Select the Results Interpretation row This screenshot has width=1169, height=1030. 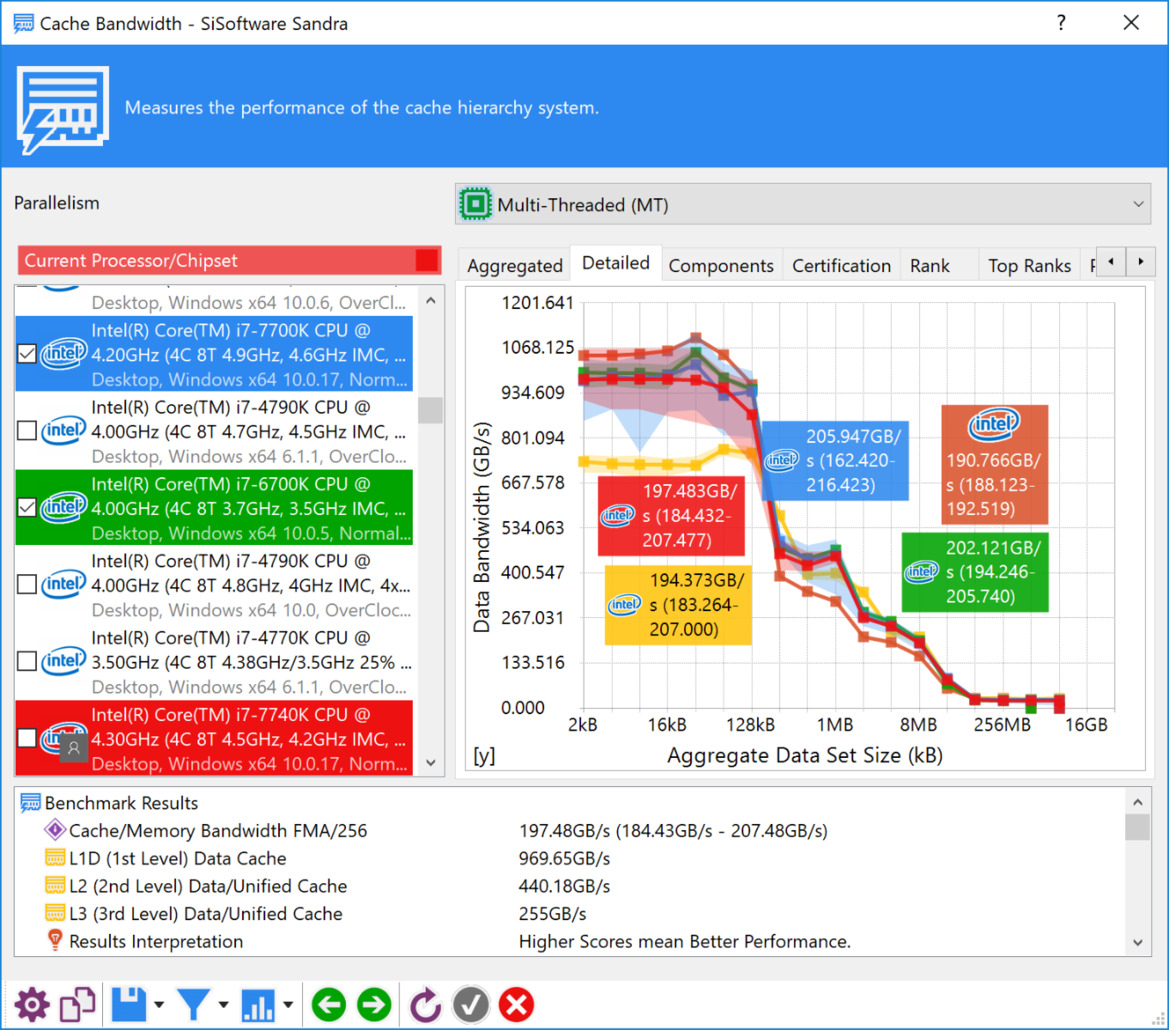pos(570,941)
